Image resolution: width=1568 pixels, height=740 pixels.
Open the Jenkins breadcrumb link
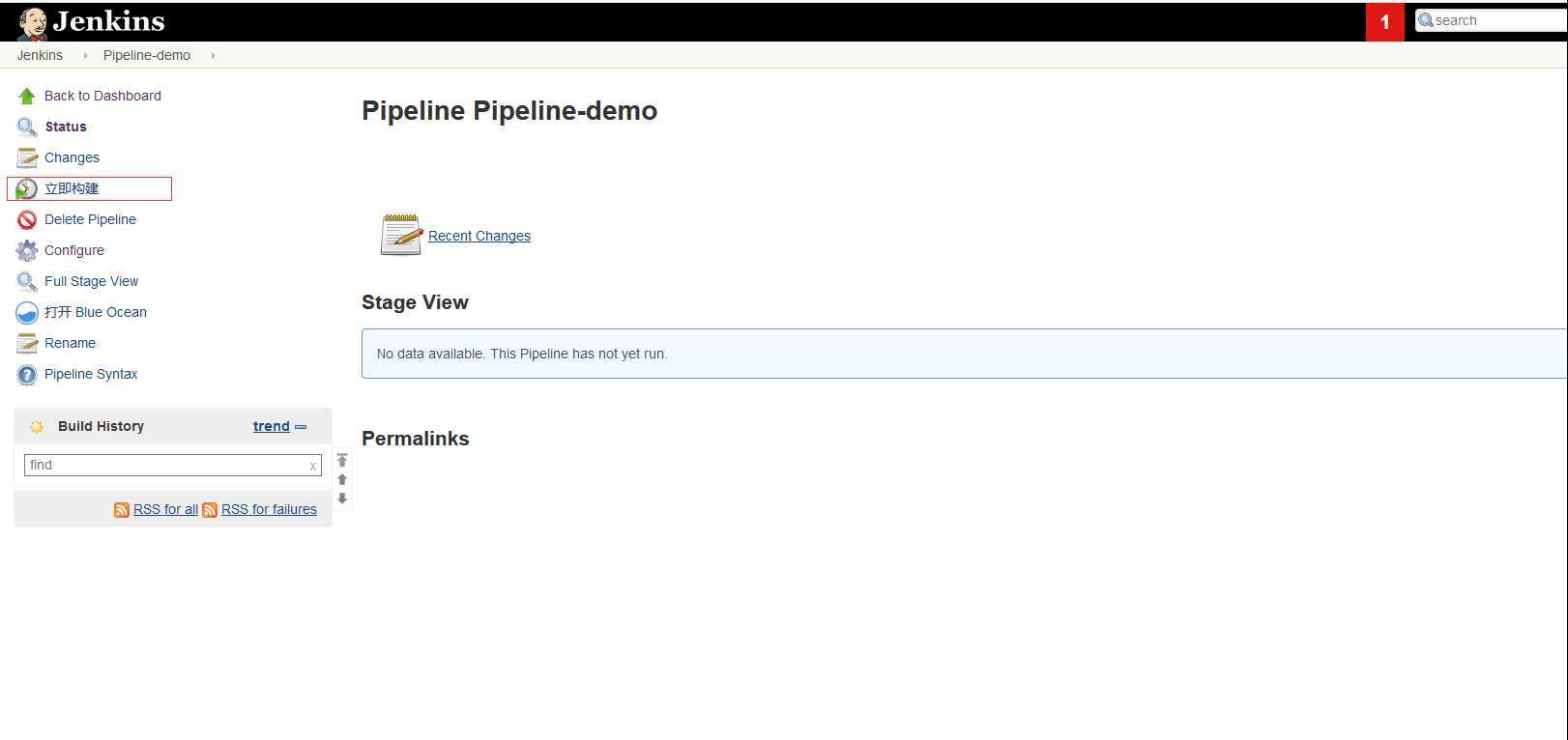pyautogui.click(x=40, y=55)
